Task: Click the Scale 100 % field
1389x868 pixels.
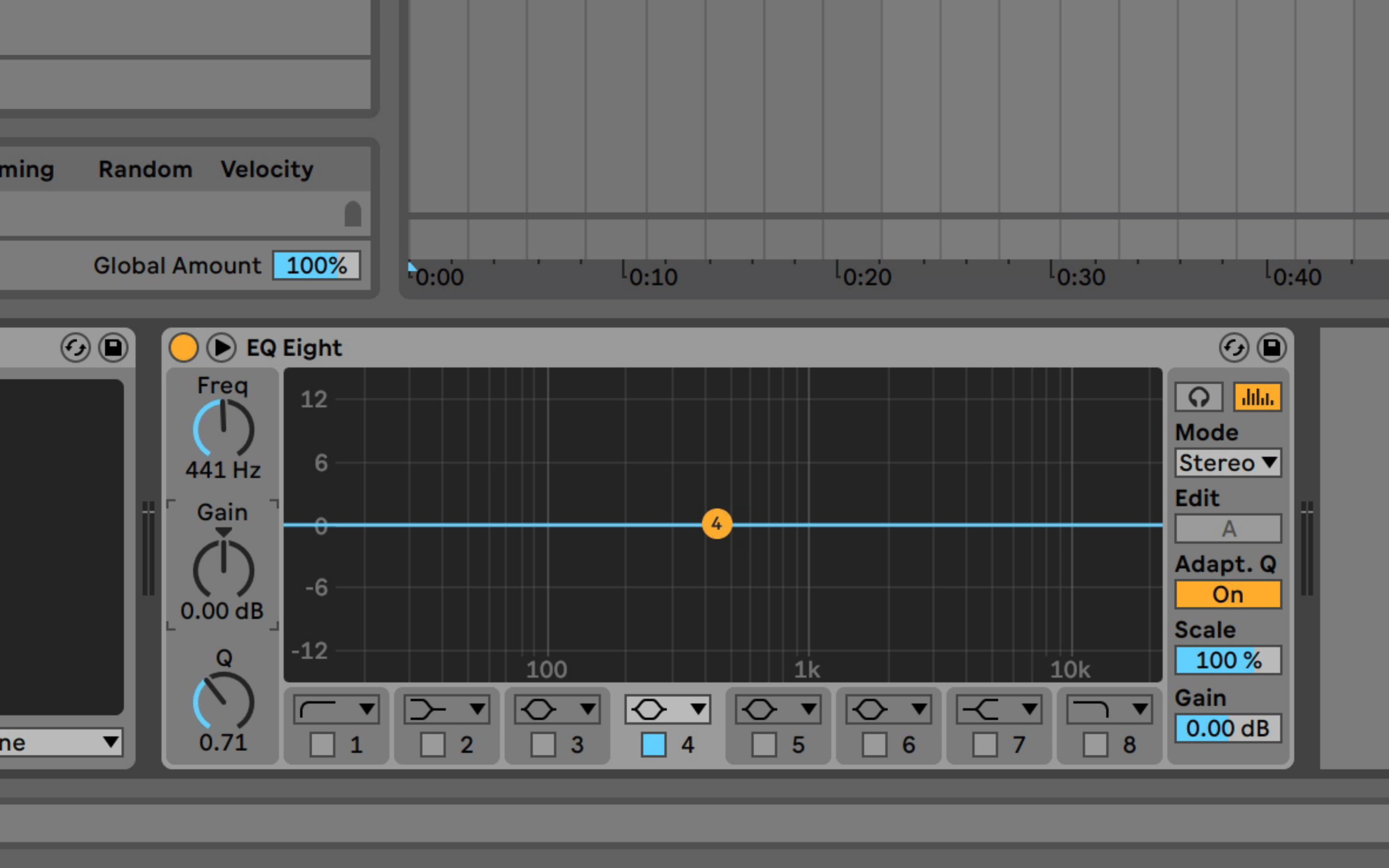Action: pos(1228,660)
